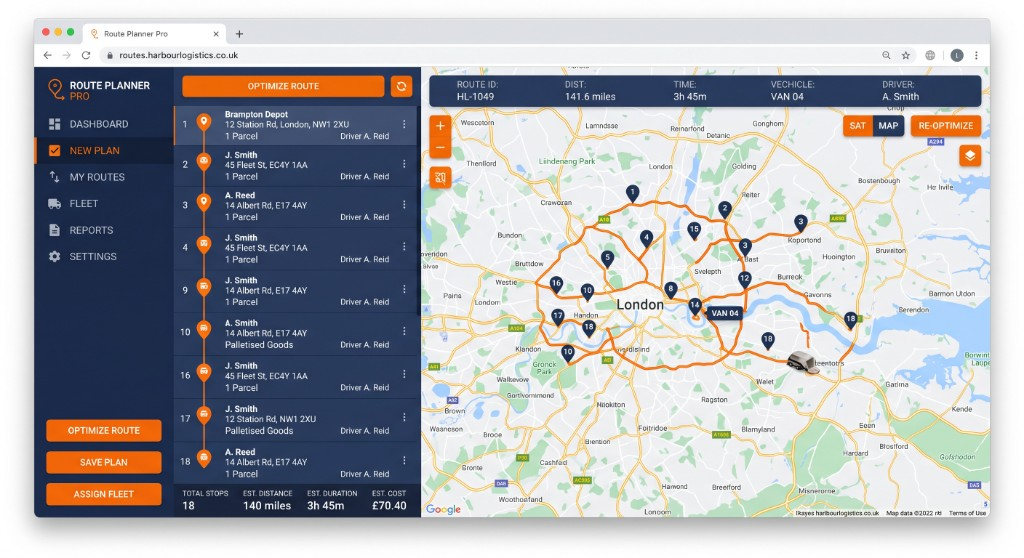
Task: Click the Terms of Use map link
Action: 967,514
